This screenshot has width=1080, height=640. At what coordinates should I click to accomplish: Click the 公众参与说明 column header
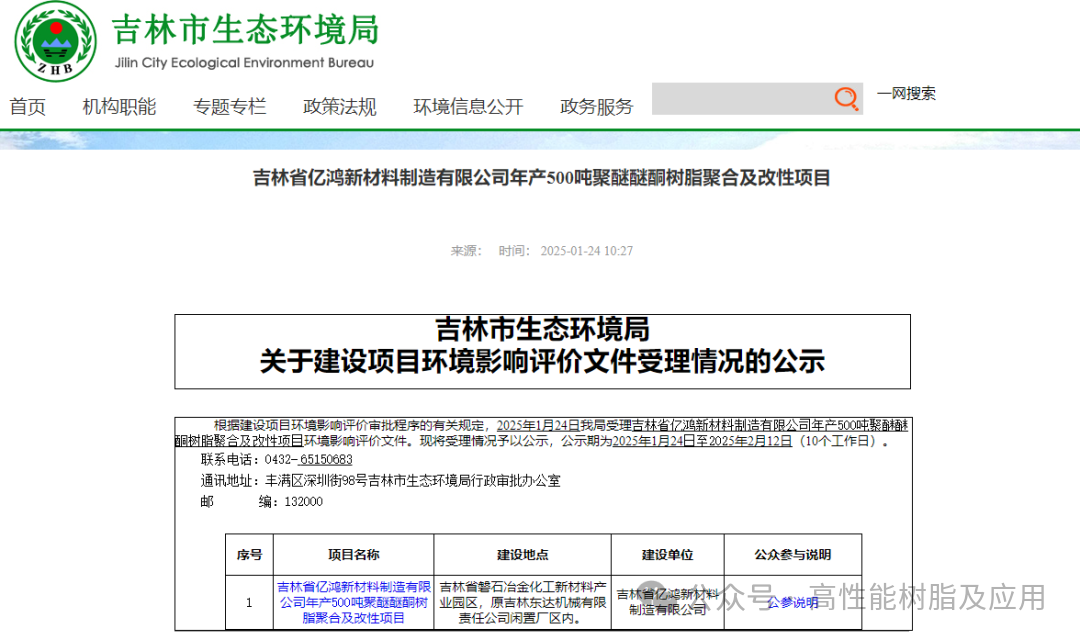793,555
